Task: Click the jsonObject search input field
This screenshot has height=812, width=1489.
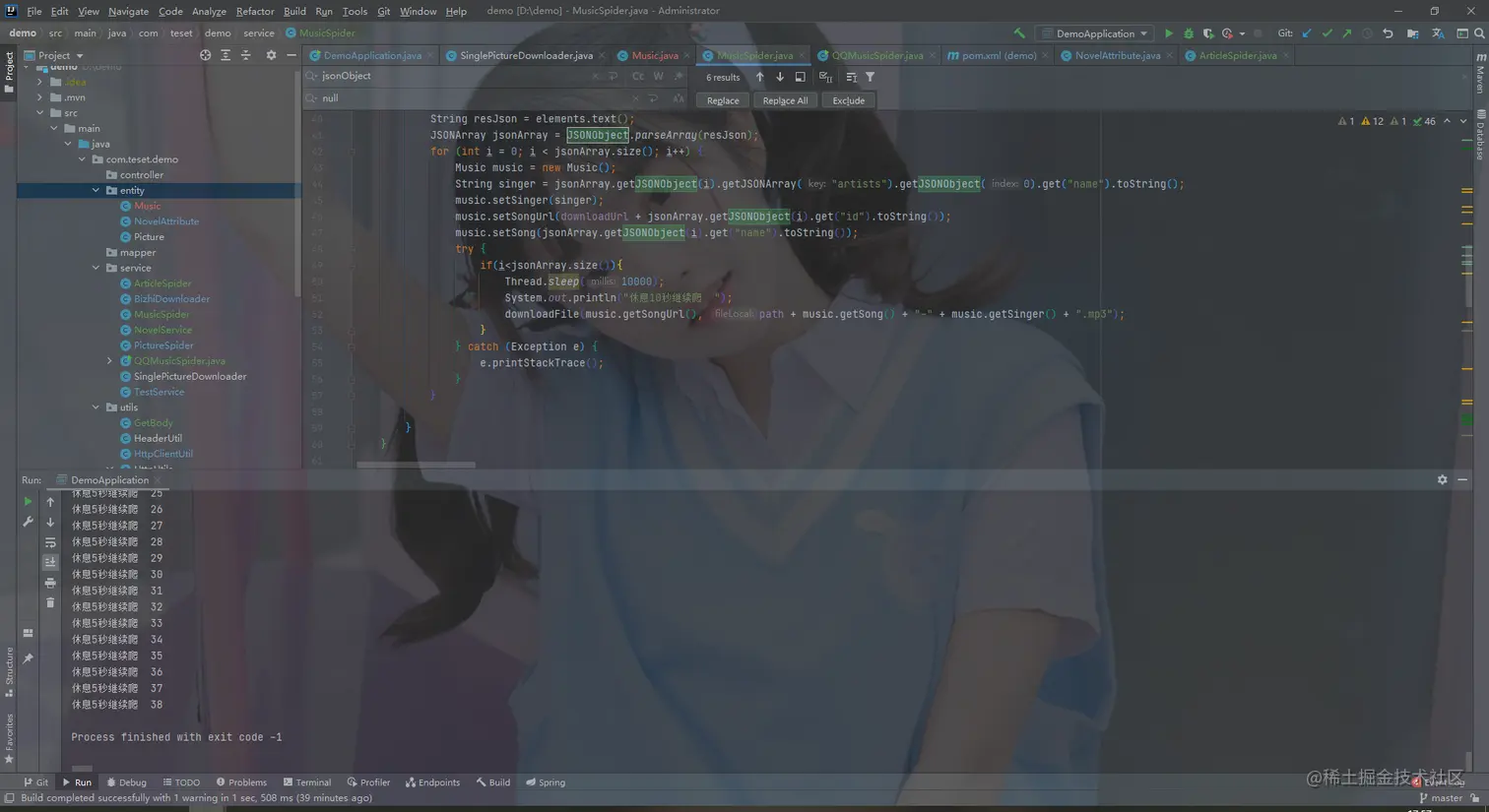Action: pyautogui.click(x=453, y=76)
